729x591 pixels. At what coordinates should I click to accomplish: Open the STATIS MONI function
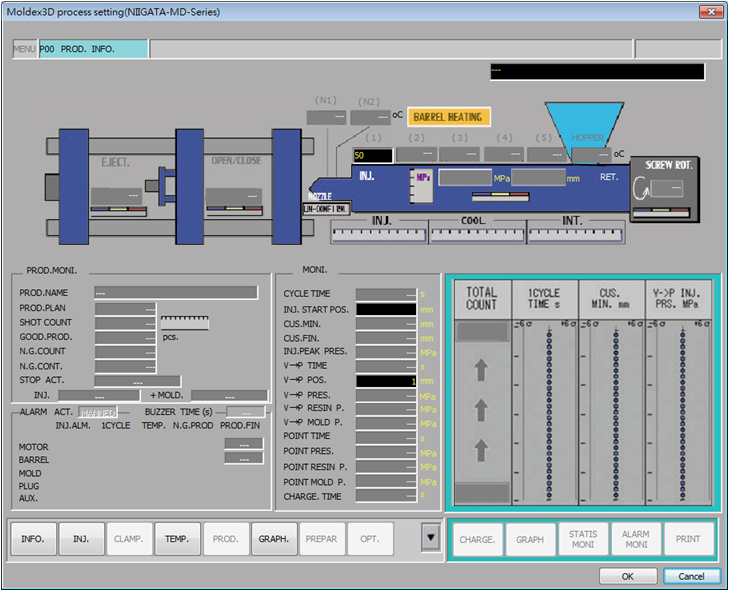tap(583, 539)
